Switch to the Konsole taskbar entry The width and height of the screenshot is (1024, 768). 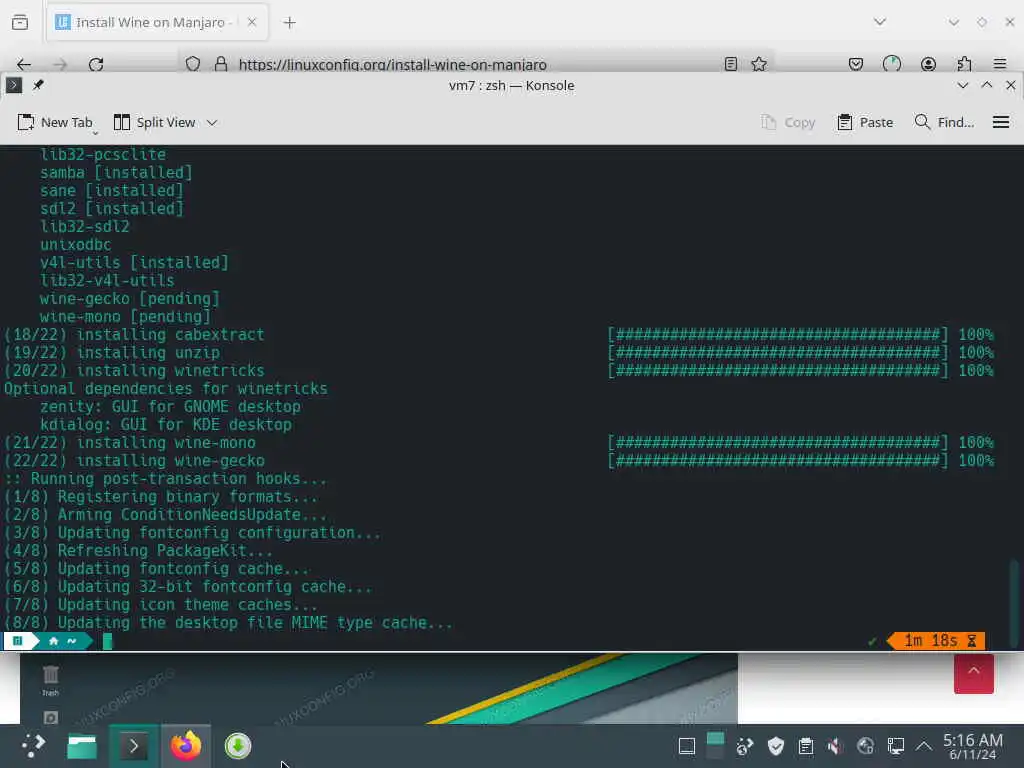pos(134,746)
